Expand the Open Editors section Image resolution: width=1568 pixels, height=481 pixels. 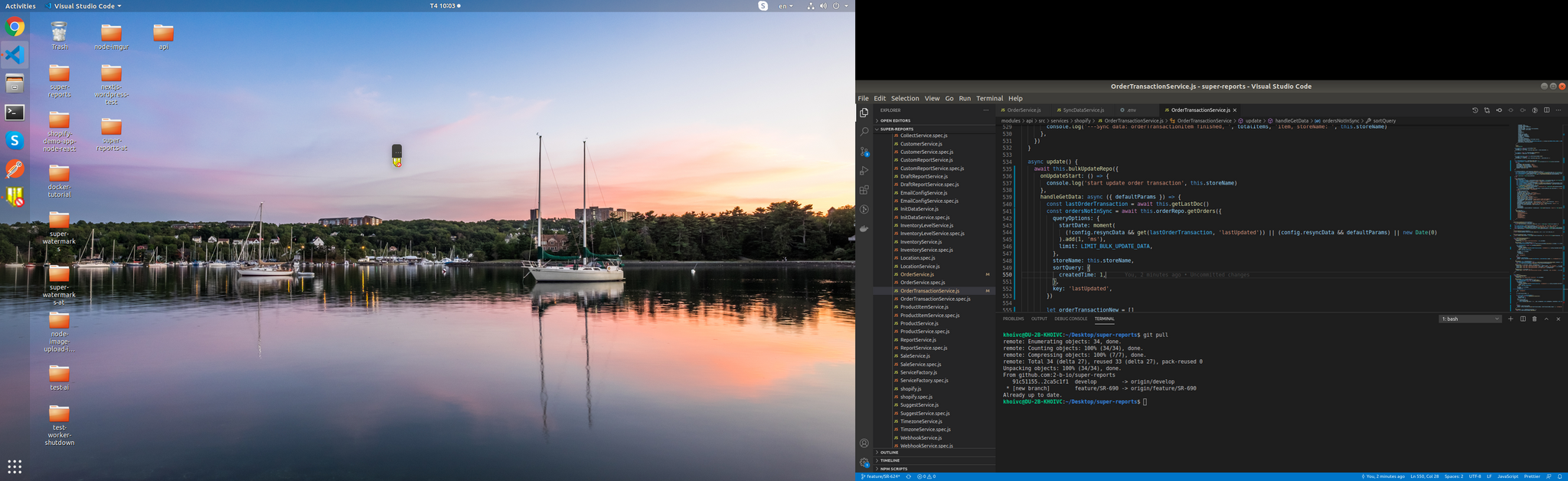tap(894, 121)
